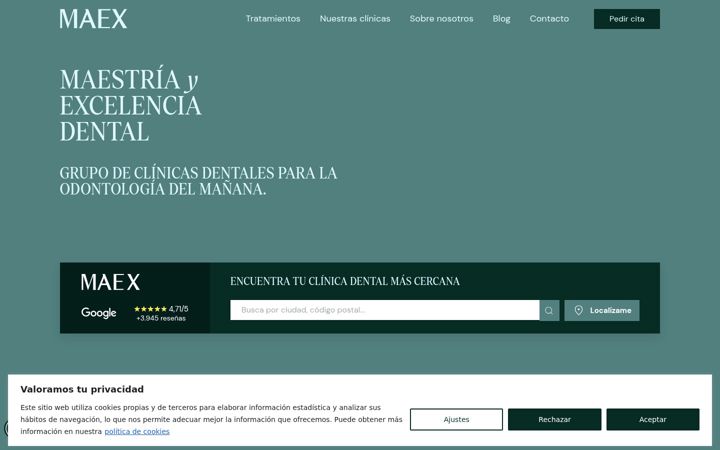Image resolution: width=720 pixels, height=450 pixels.
Task: Reject cookies with Rechazar
Action: (x=554, y=419)
